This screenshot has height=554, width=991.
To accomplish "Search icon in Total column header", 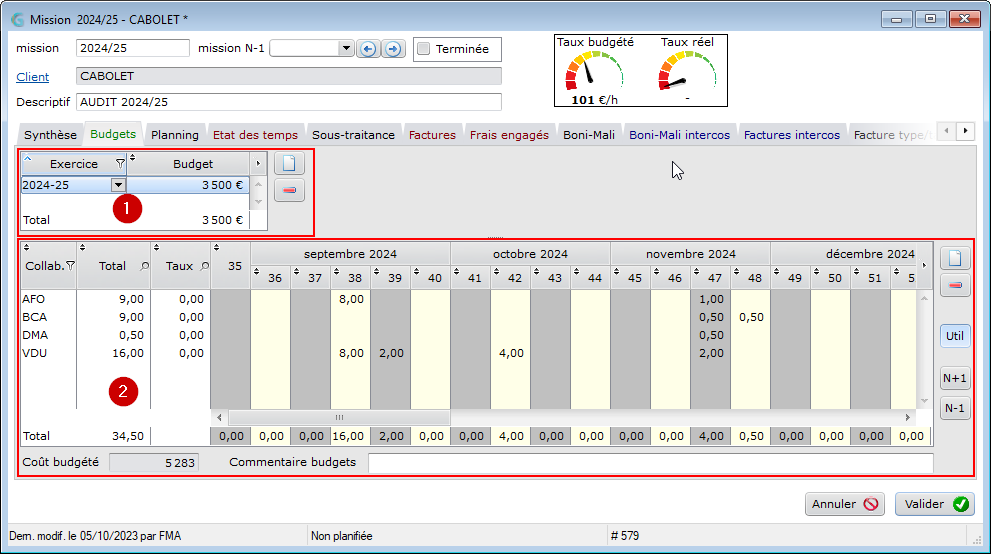I will pos(144,267).
